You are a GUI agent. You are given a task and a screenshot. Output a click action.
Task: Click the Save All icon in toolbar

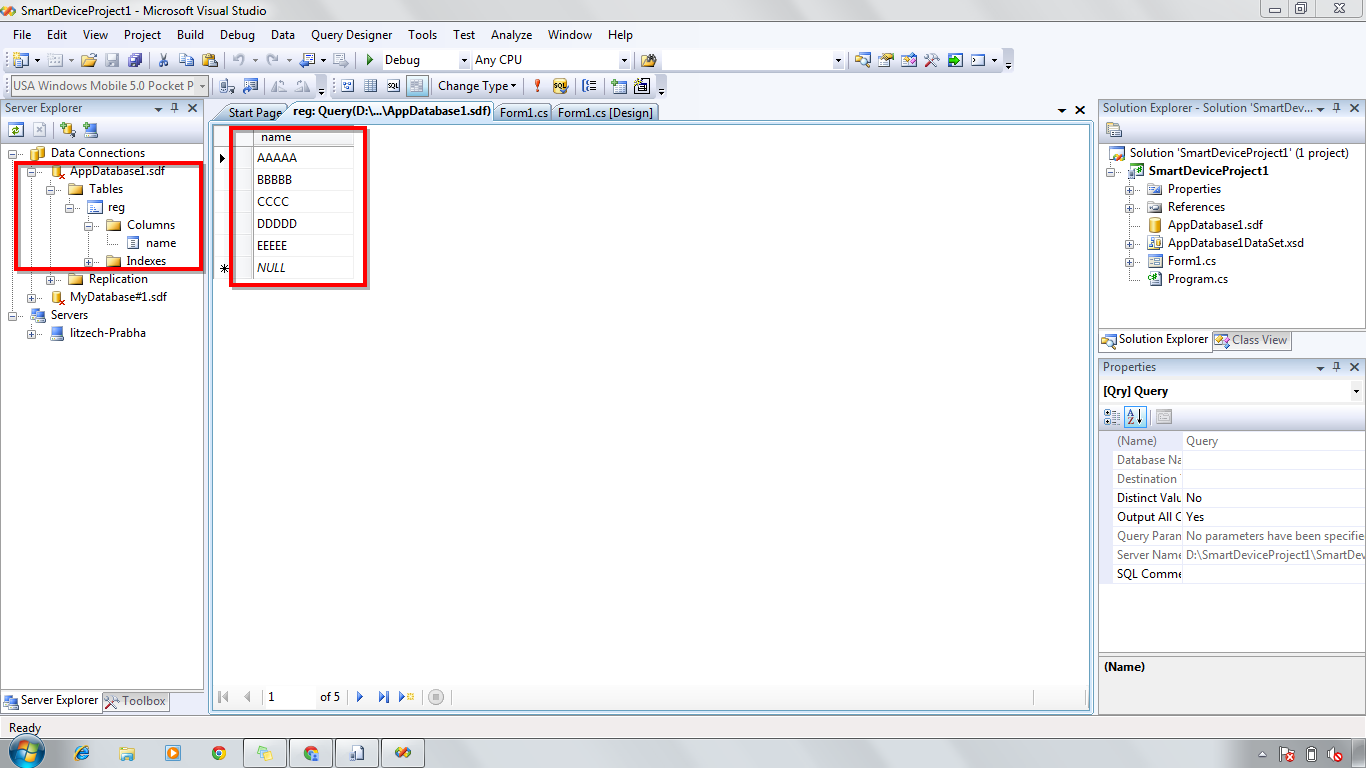click(x=135, y=60)
